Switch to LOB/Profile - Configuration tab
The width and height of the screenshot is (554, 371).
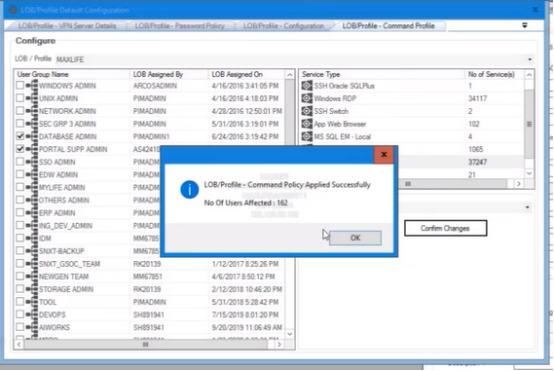283,26
